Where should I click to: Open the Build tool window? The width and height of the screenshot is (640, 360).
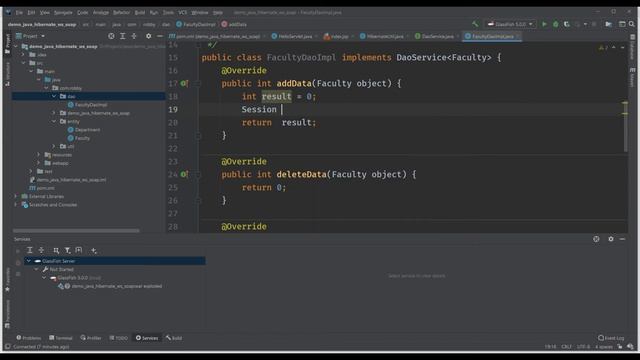click(174, 338)
